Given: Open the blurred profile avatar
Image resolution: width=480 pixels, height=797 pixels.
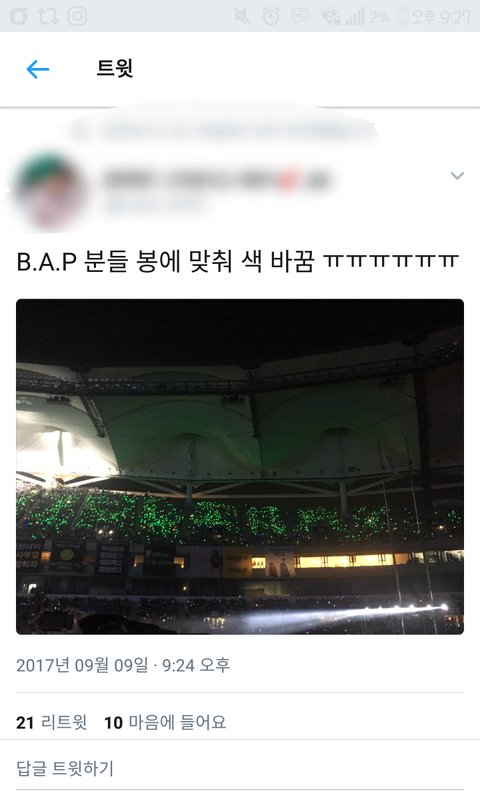Looking at the screenshot, I should pos(50,191).
